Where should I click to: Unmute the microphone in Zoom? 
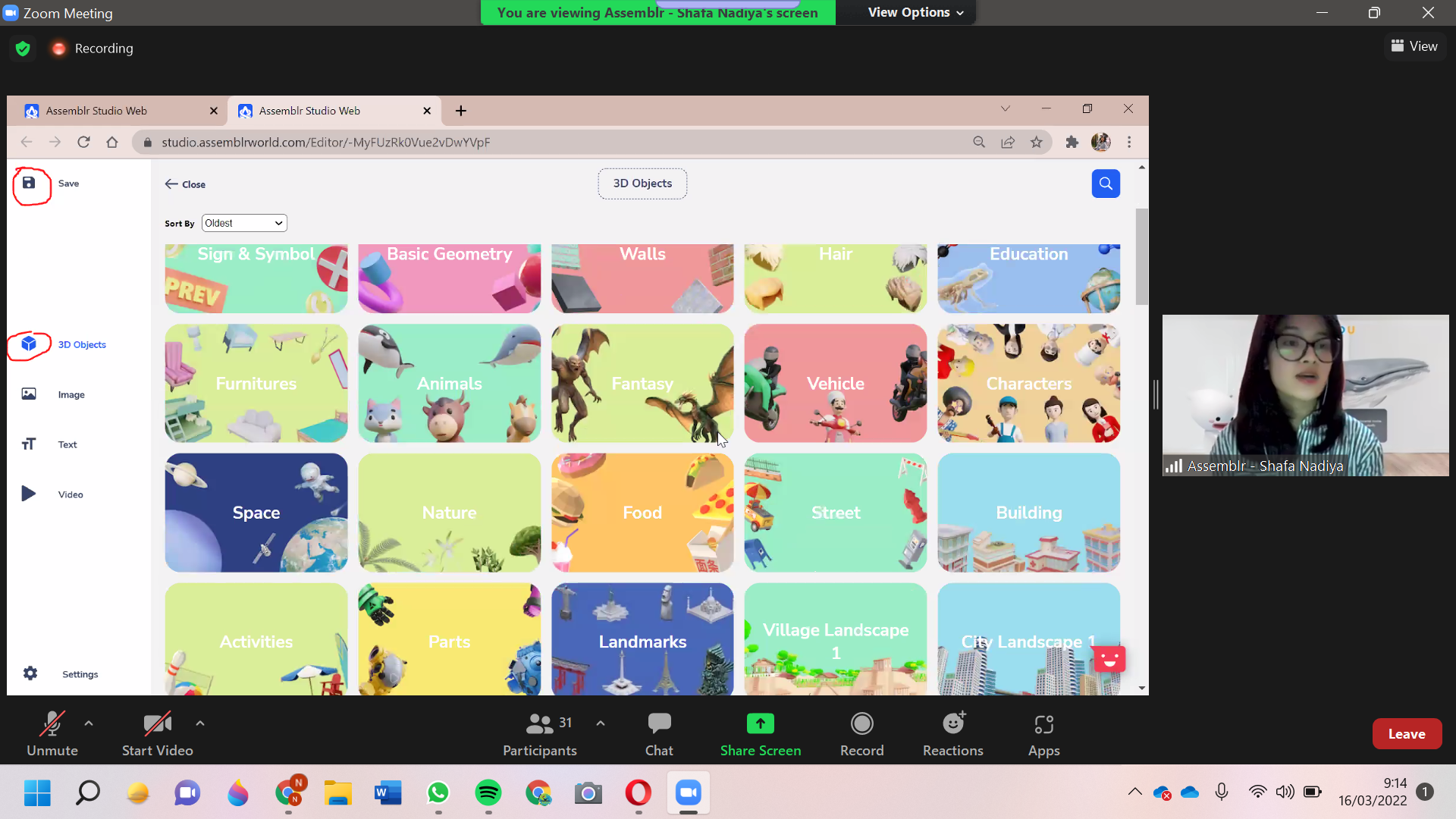52,724
